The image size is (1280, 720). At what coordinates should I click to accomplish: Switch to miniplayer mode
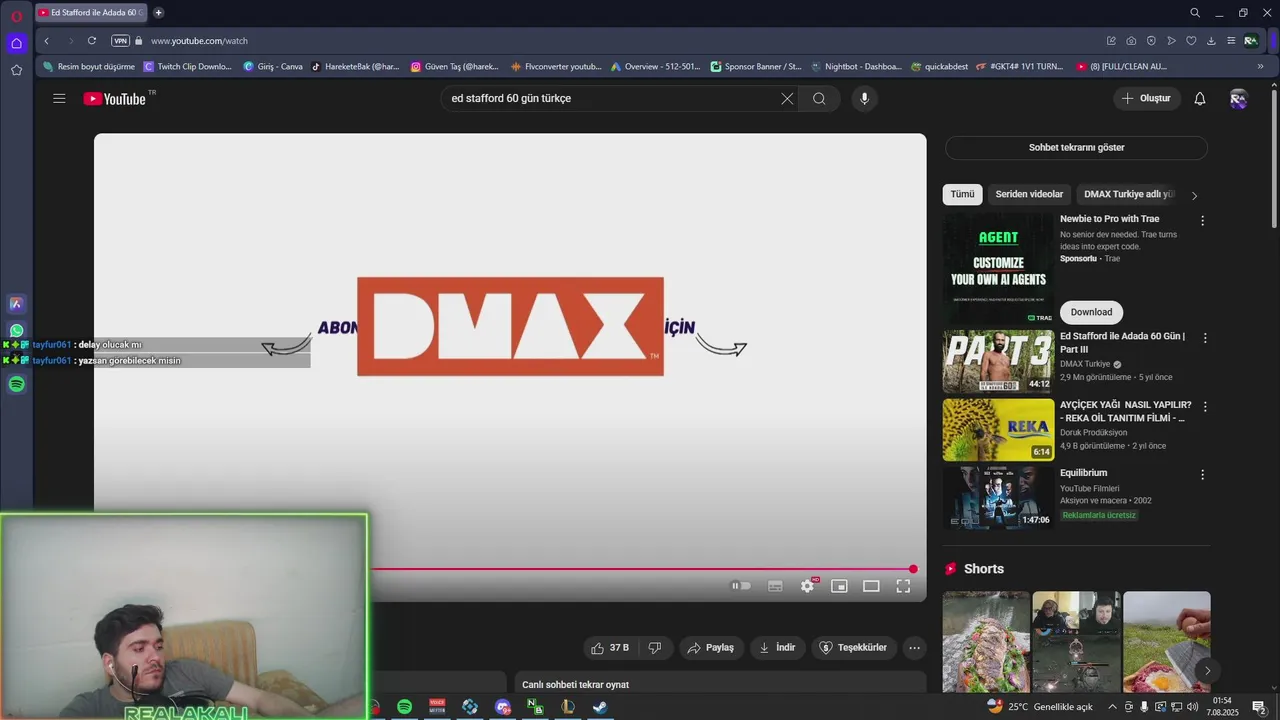839,586
